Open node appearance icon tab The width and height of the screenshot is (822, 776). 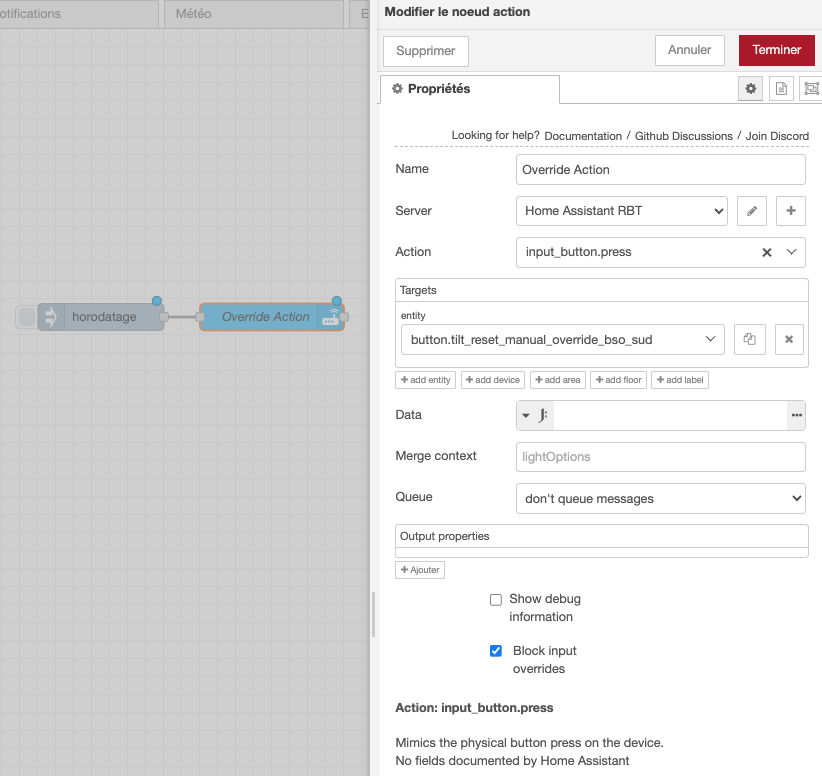pyautogui.click(x=810, y=89)
